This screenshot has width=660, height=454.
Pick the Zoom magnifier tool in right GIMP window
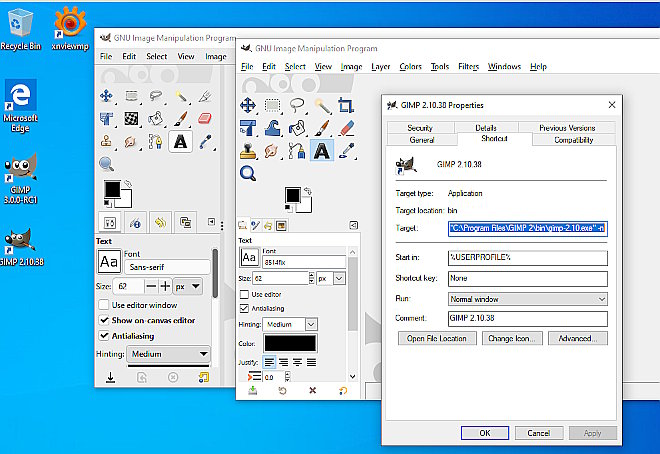247,173
